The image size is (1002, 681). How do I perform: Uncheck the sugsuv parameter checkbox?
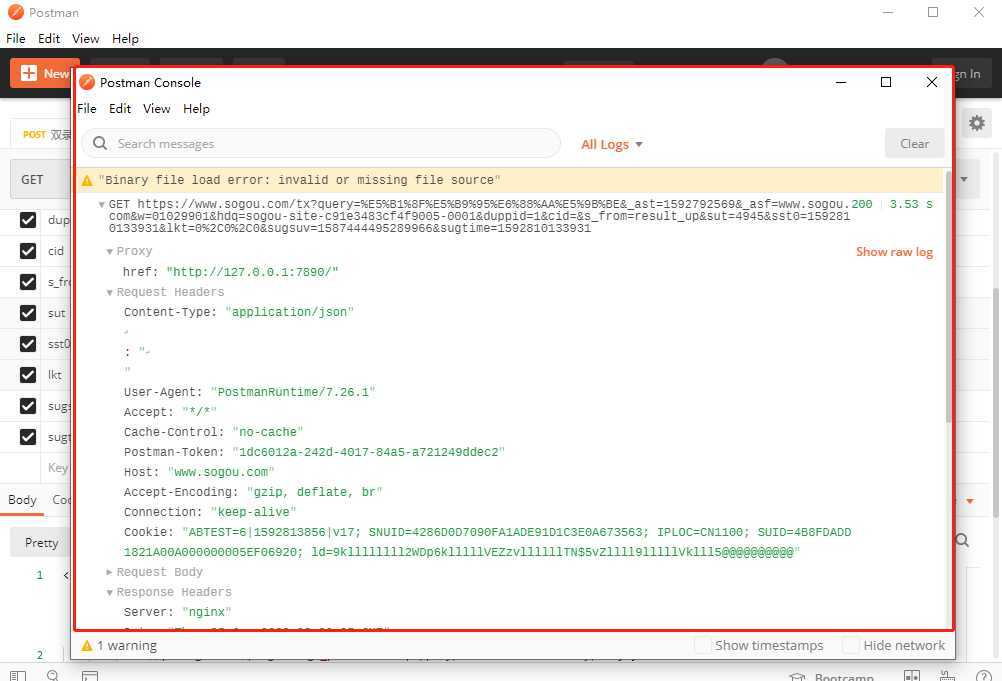28,406
